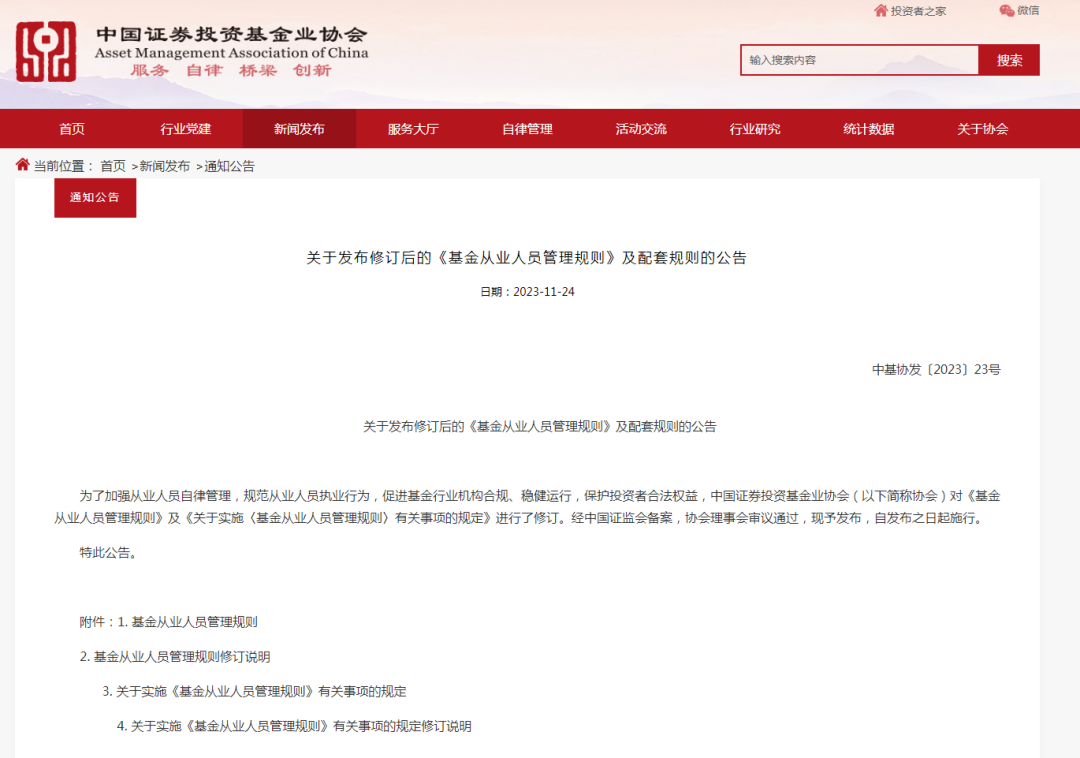Viewport: 1080px width, 758px height.
Task: Navigate to 首页 in the top menu
Action: click(x=71, y=129)
